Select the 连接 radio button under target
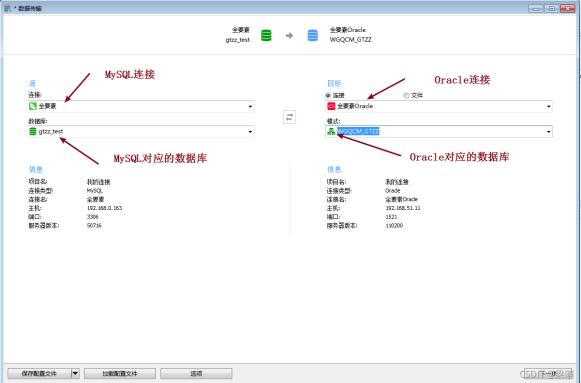Image resolution: width=581 pixels, height=383 pixels. [328, 95]
